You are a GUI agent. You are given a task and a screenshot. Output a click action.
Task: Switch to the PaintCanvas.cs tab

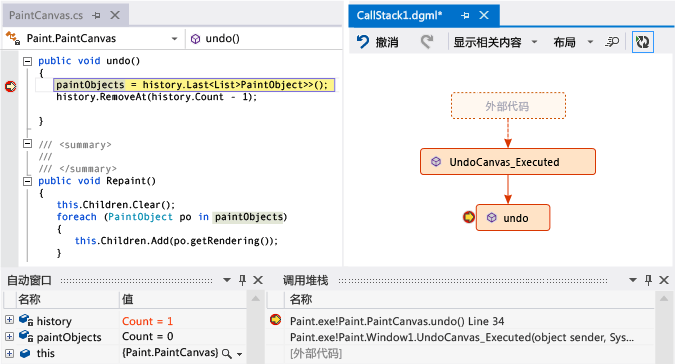point(46,15)
